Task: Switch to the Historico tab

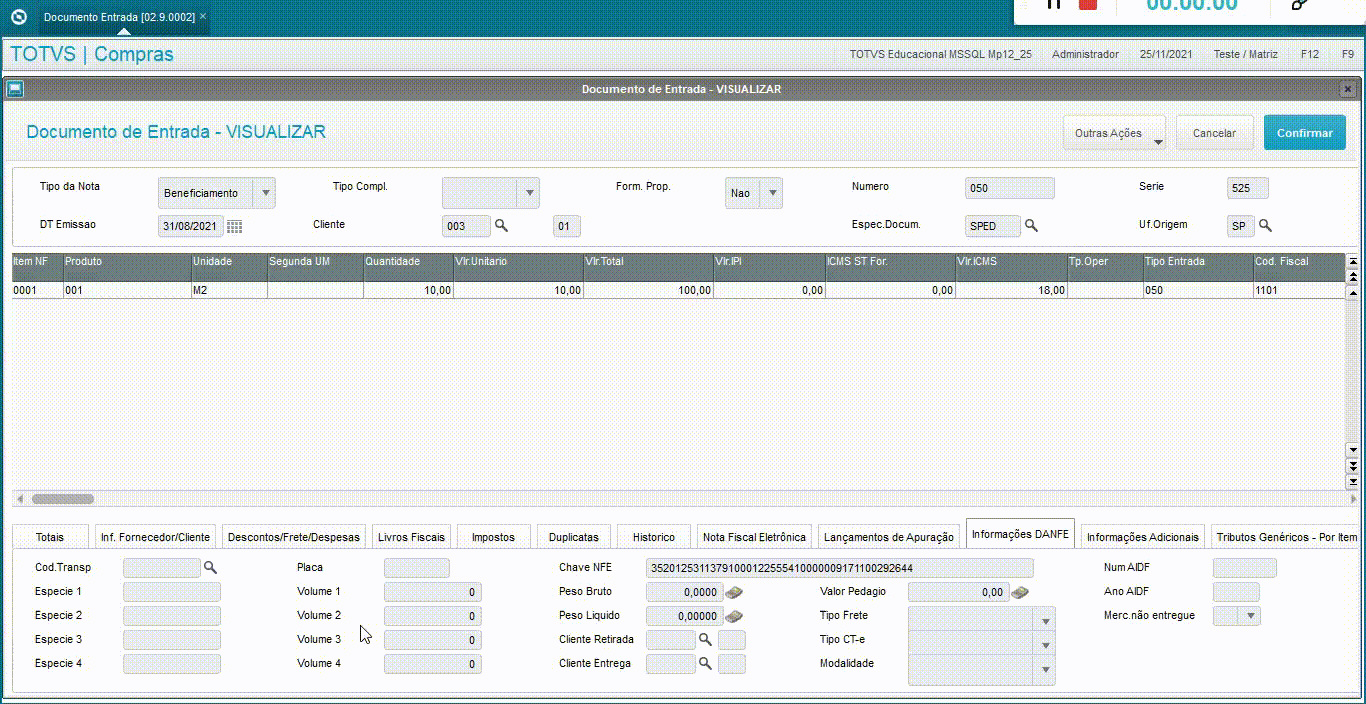Action: [654, 537]
